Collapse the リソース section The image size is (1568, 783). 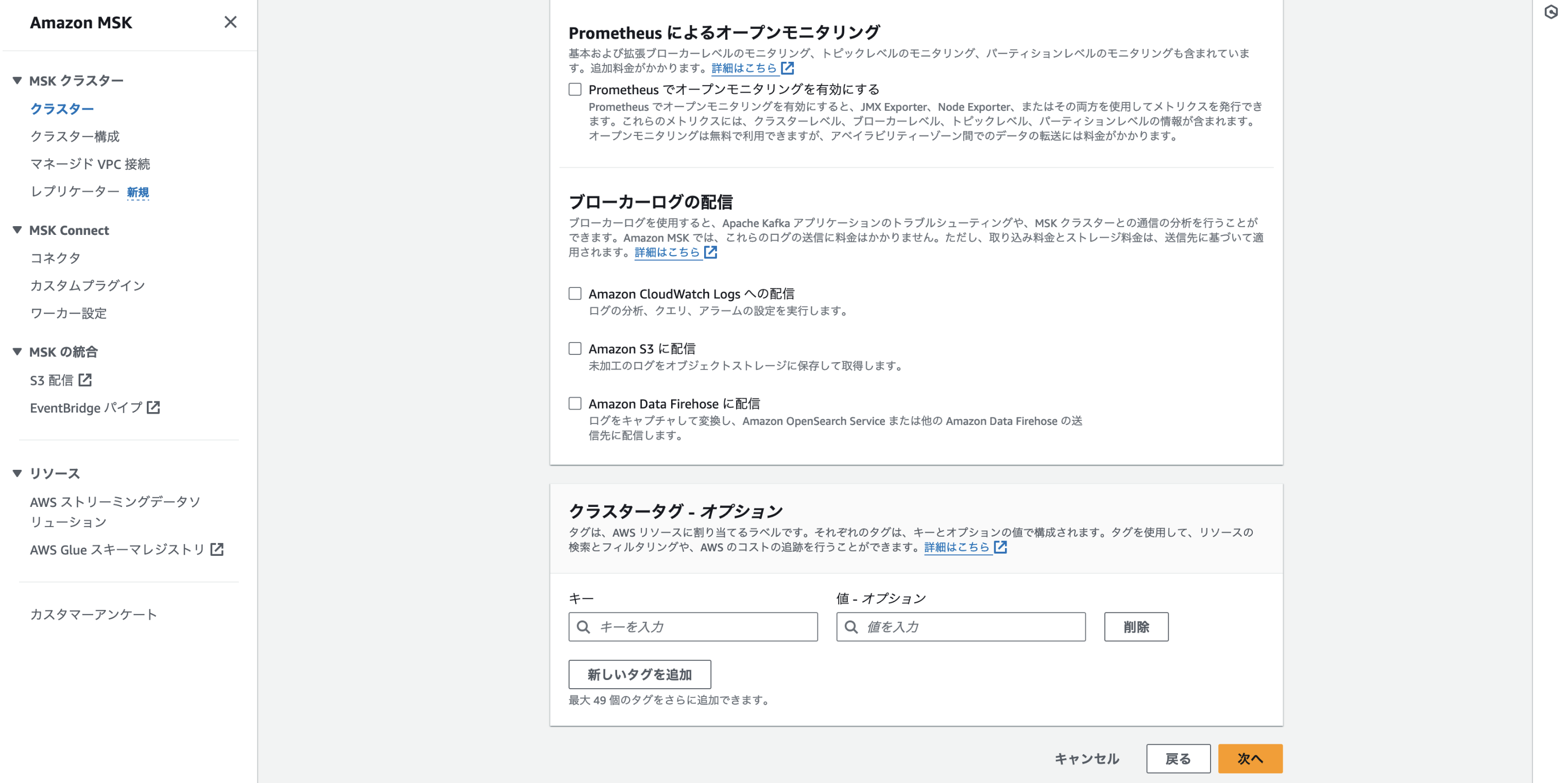(17, 473)
